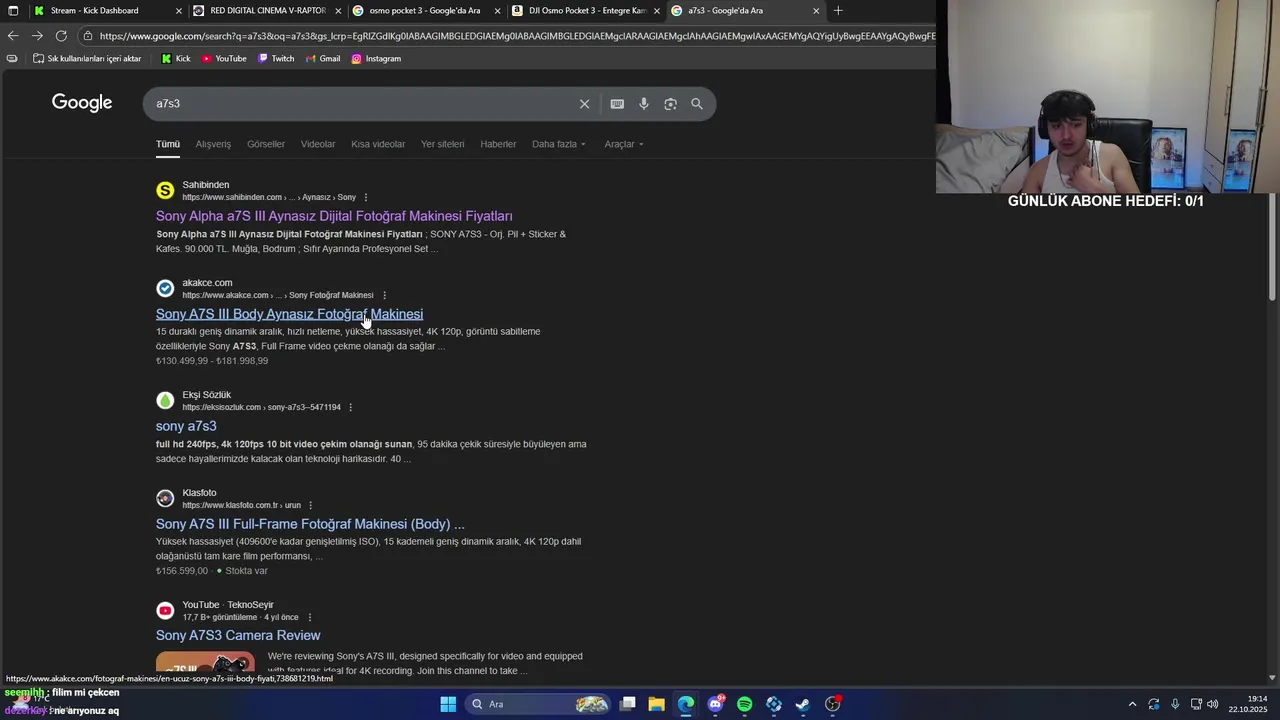This screenshot has height=720, width=1280.
Task: Switch to Görseller results tab
Action: [266, 144]
